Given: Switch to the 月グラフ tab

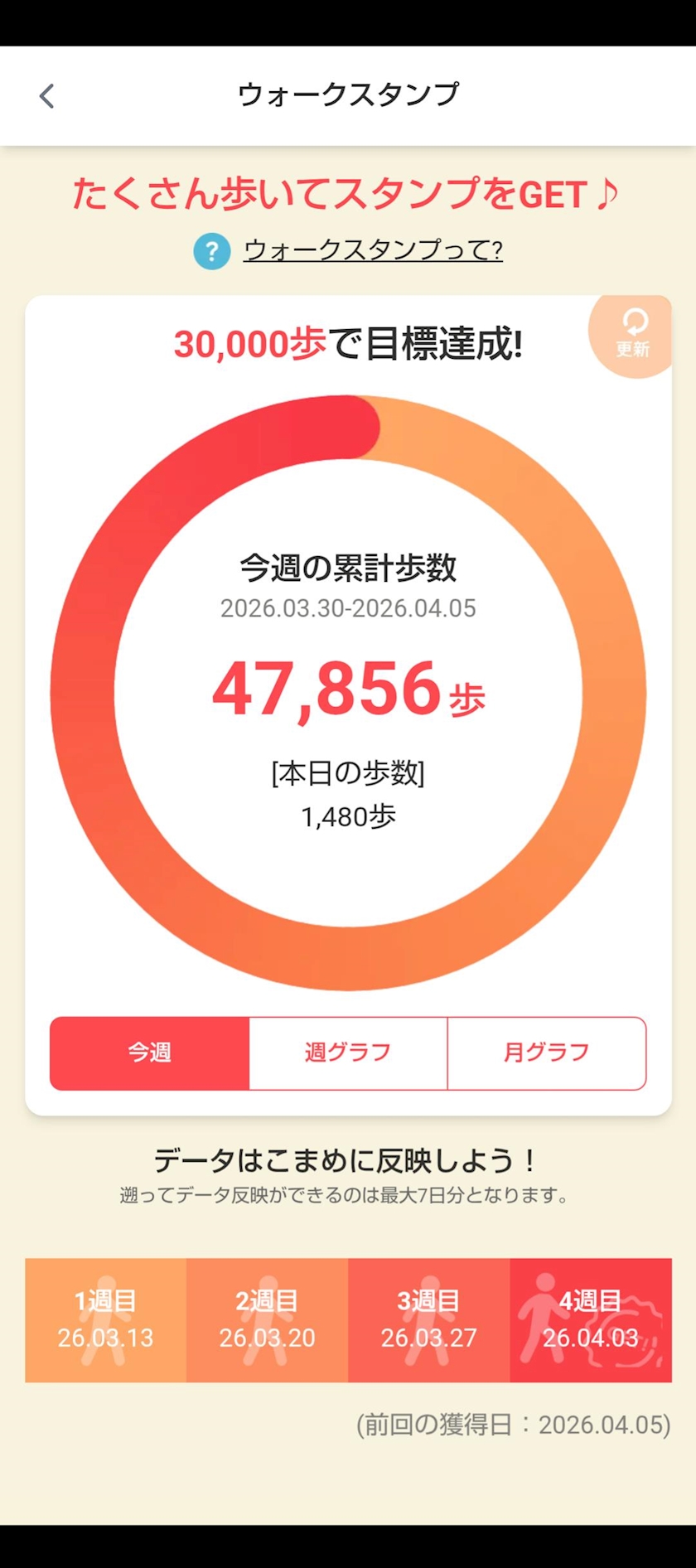Looking at the screenshot, I should [x=547, y=1053].
